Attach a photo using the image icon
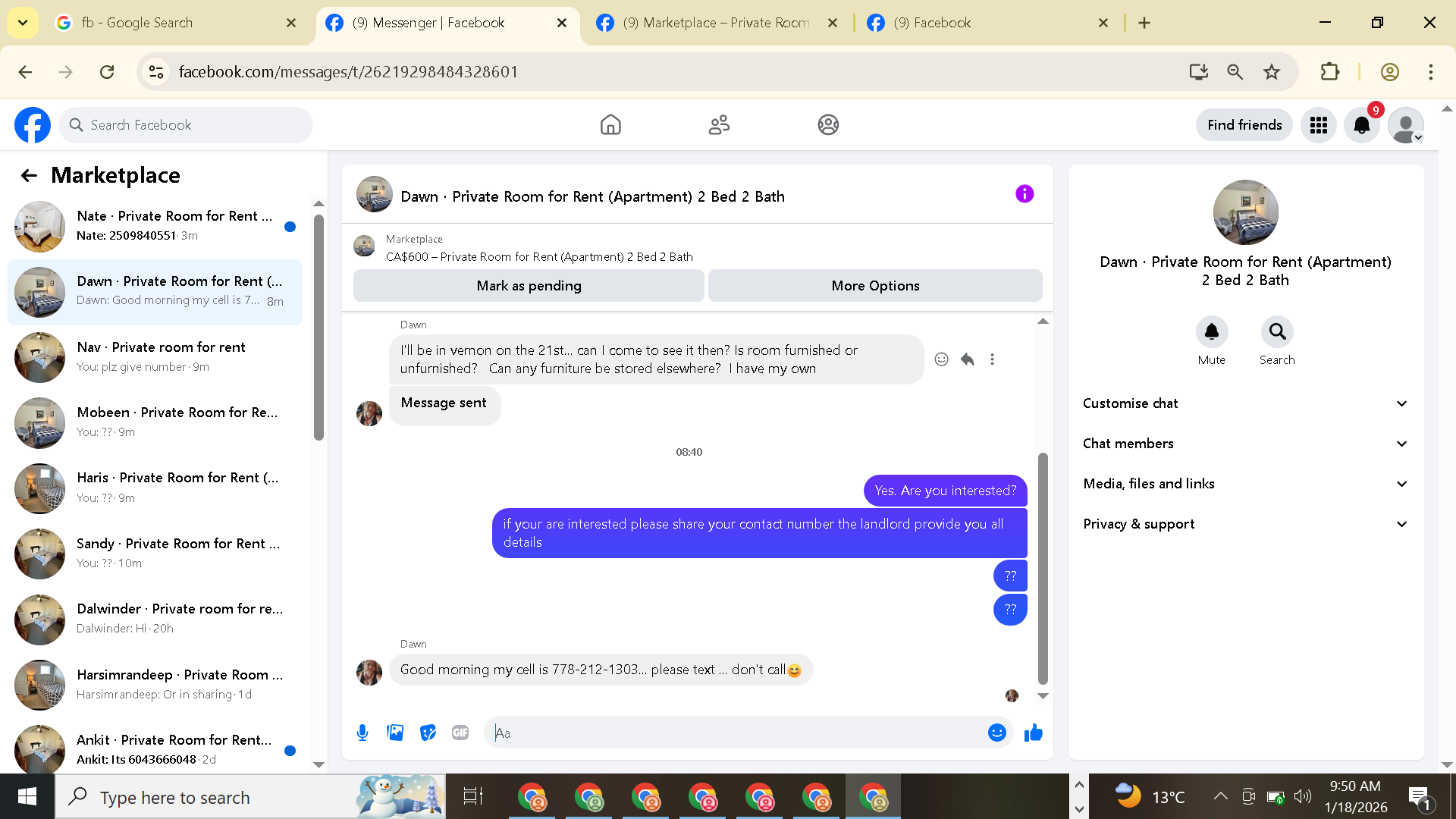Image resolution: width=1456 pixels, height=819 pixels. 395,733
